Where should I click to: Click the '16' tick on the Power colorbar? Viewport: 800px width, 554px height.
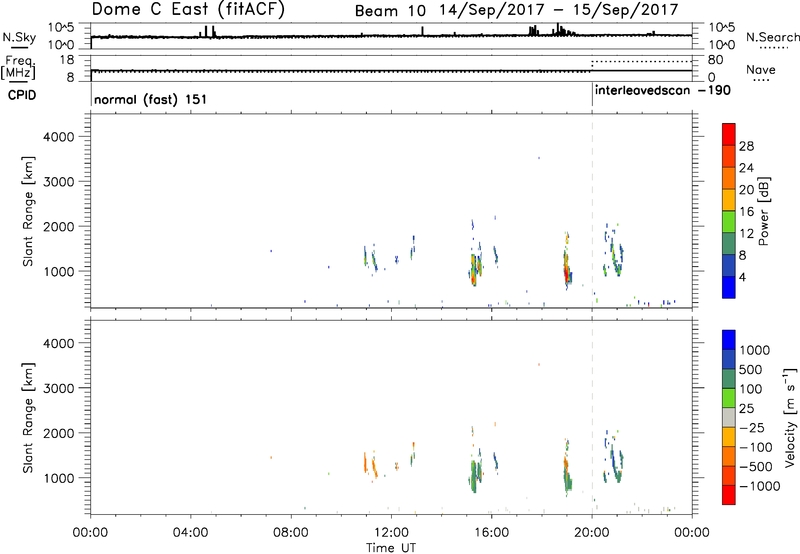pos(746,212)
